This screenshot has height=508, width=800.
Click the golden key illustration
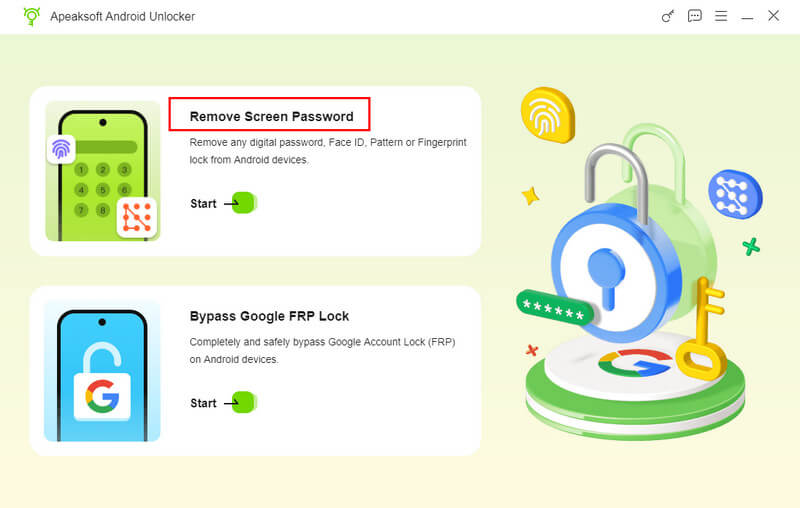(705, 330)
